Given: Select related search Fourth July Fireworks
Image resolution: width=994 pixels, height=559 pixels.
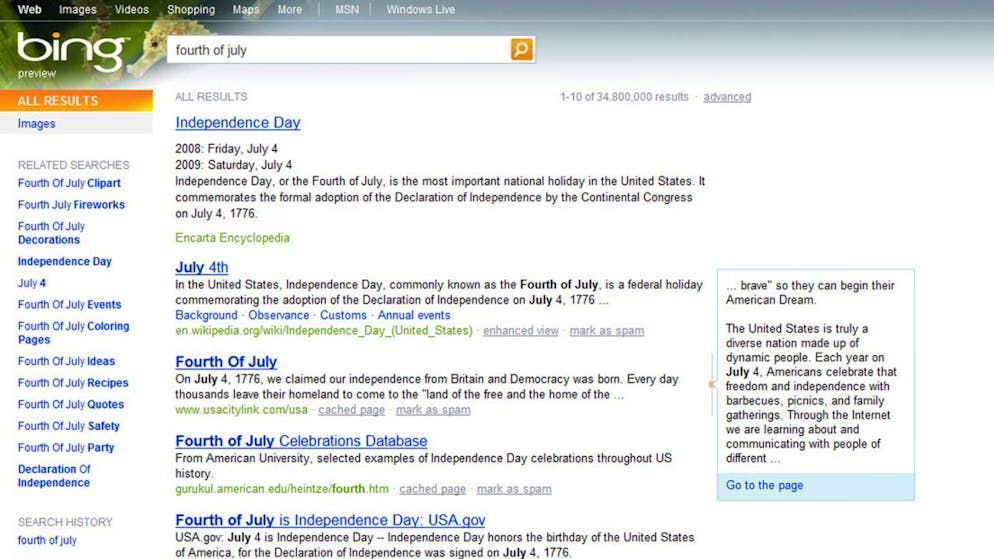Looking at the screenshot, I should (x=71, y=205).
